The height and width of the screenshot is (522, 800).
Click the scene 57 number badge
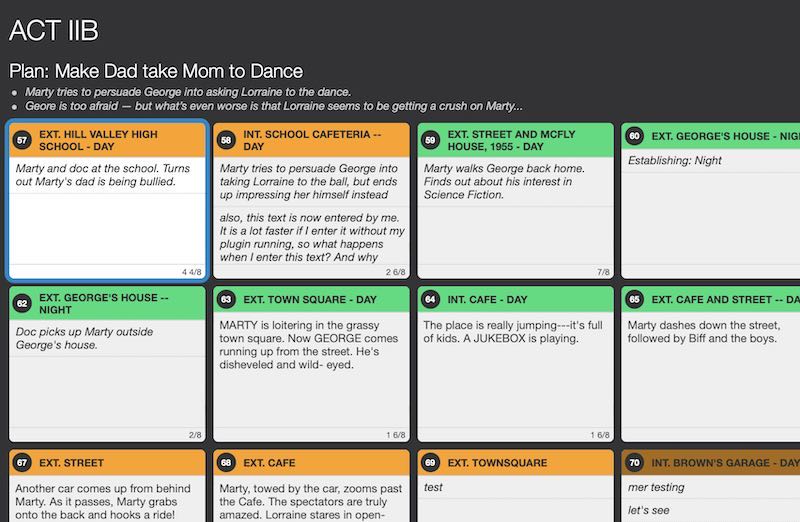pyautogui.click(x=22, y=140)
